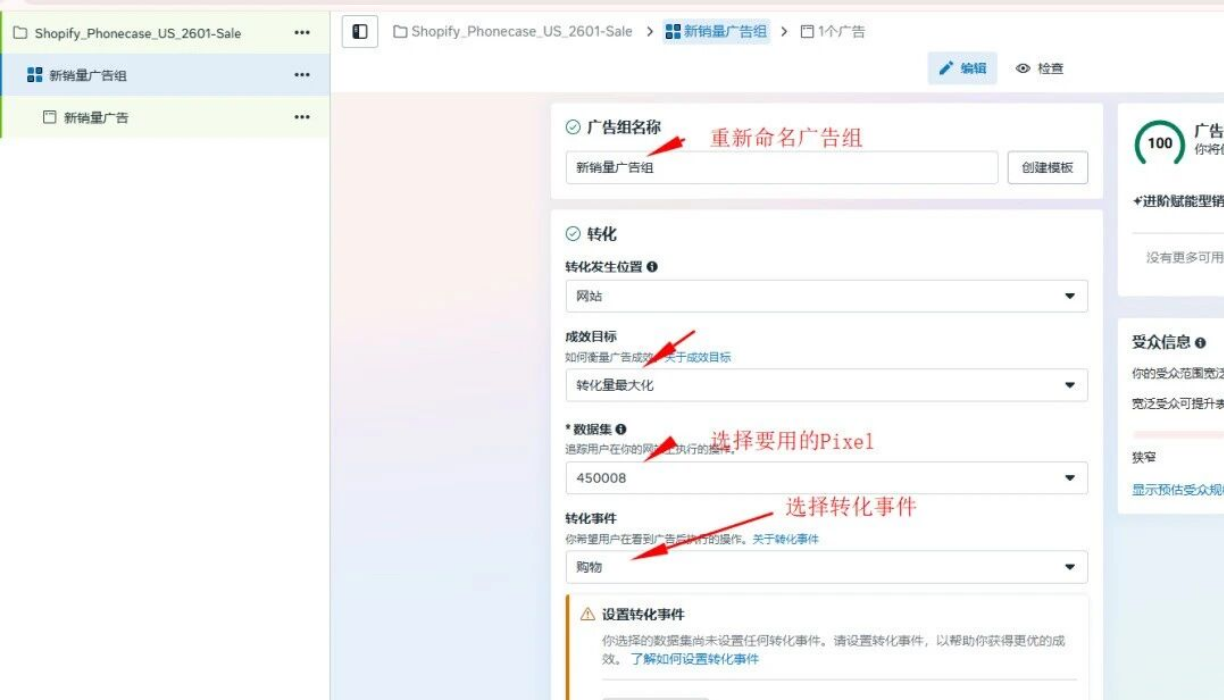Click the 广告组名称 input field
This screenshot has height=700, width=1224.
782,168
